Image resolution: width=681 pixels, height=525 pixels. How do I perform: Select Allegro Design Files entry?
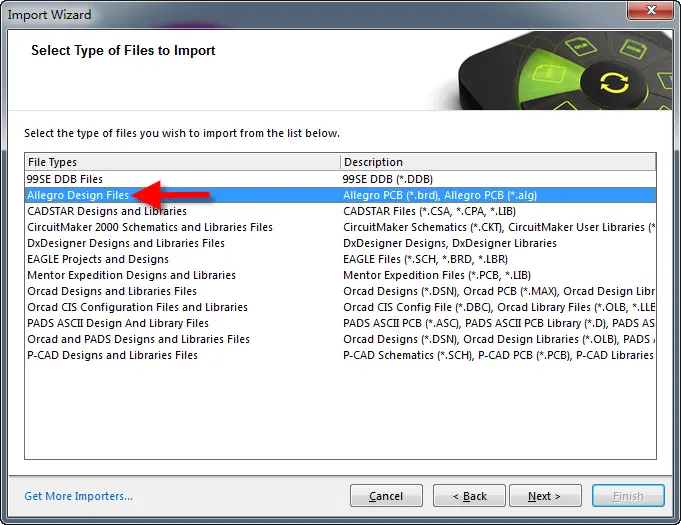click(x=340, y=195)
